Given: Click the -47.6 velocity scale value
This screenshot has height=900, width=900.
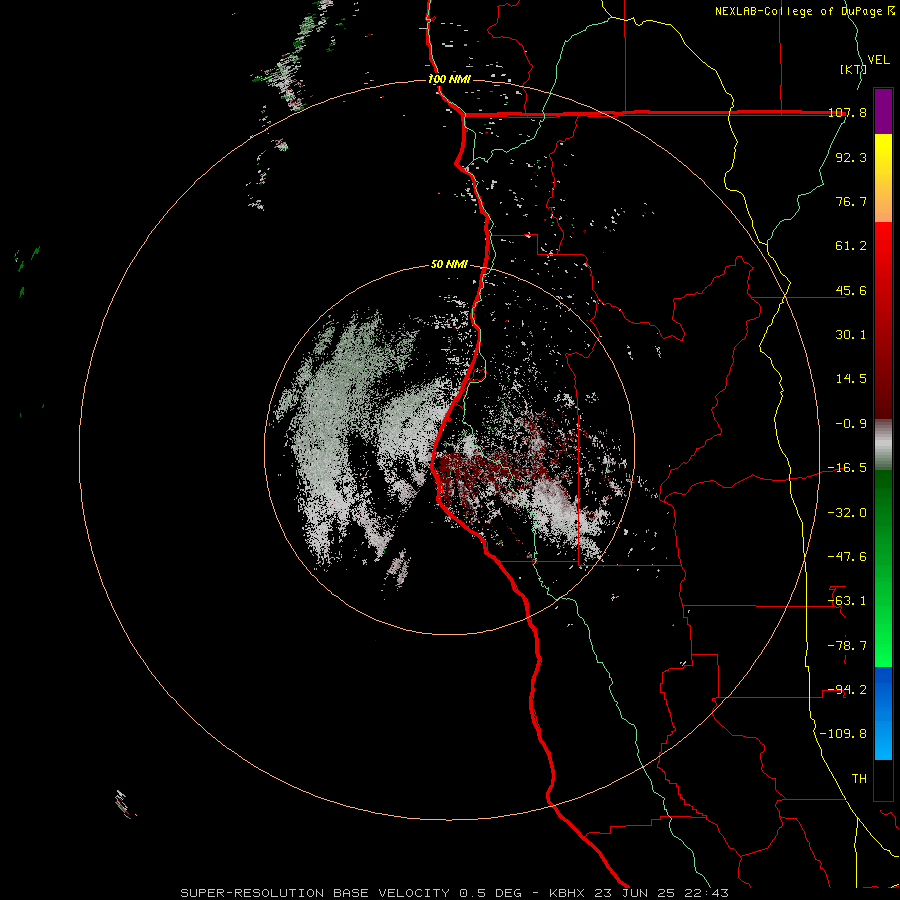Looking at the screenshot, I should coord(847,557).
